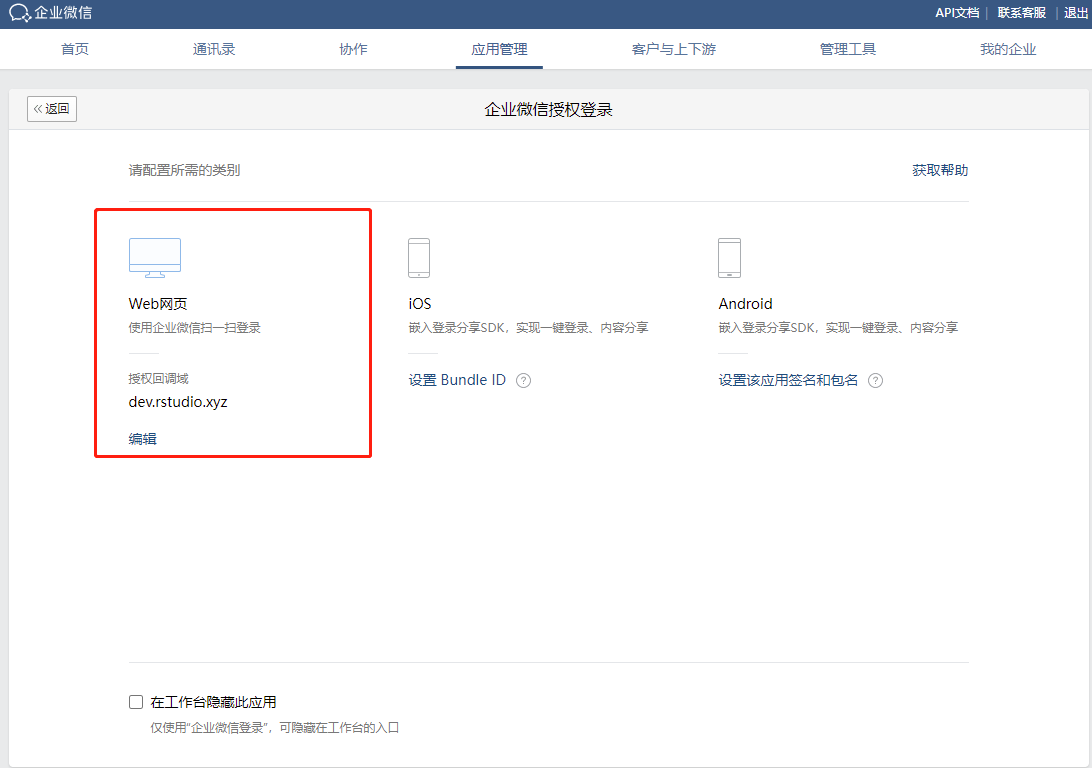This screenshot has height=768, width=1092.
Task: Click the 设置 Bundle ID link
Action: point(457,380)
